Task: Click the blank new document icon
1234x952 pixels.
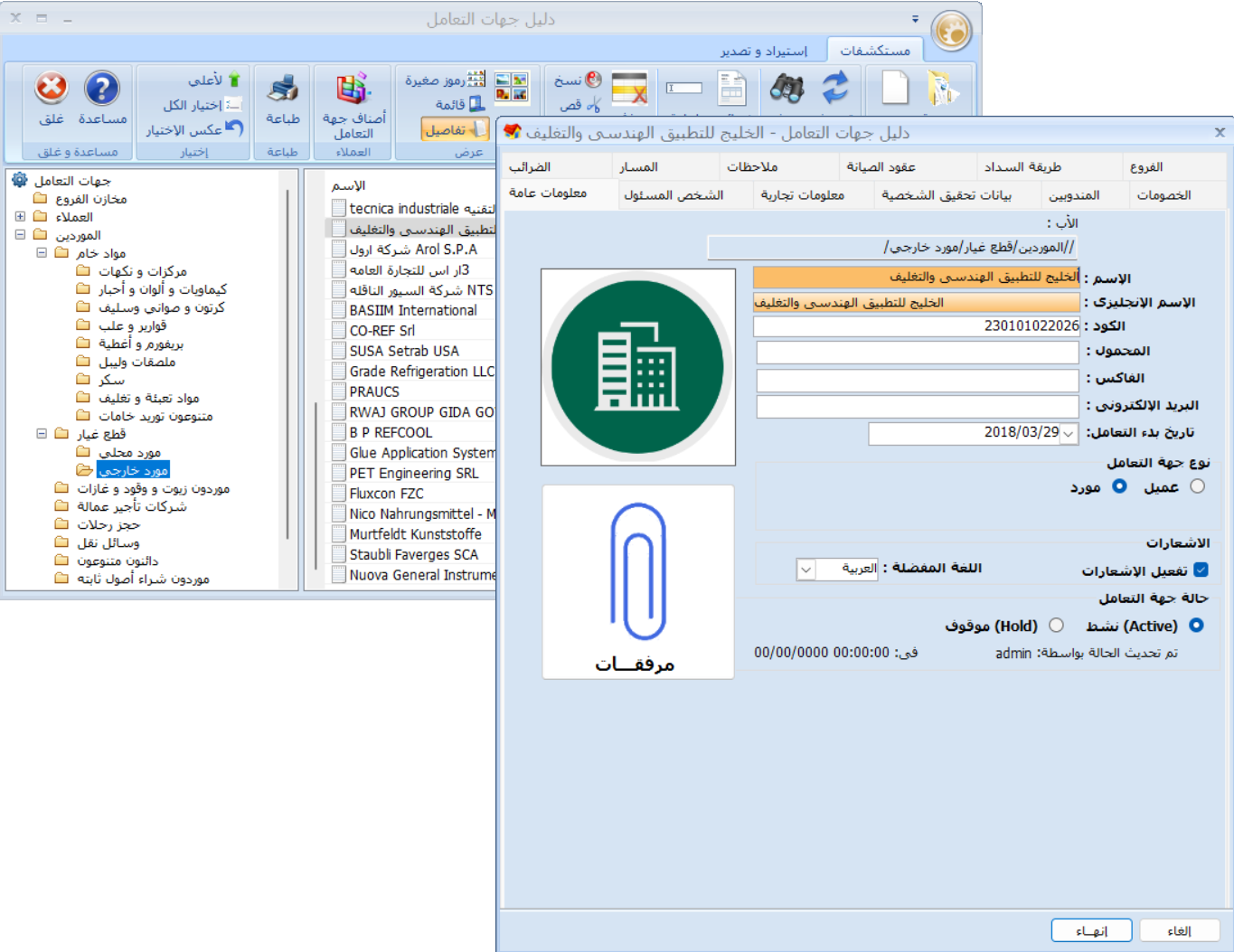Action: [x=895, y=89]
